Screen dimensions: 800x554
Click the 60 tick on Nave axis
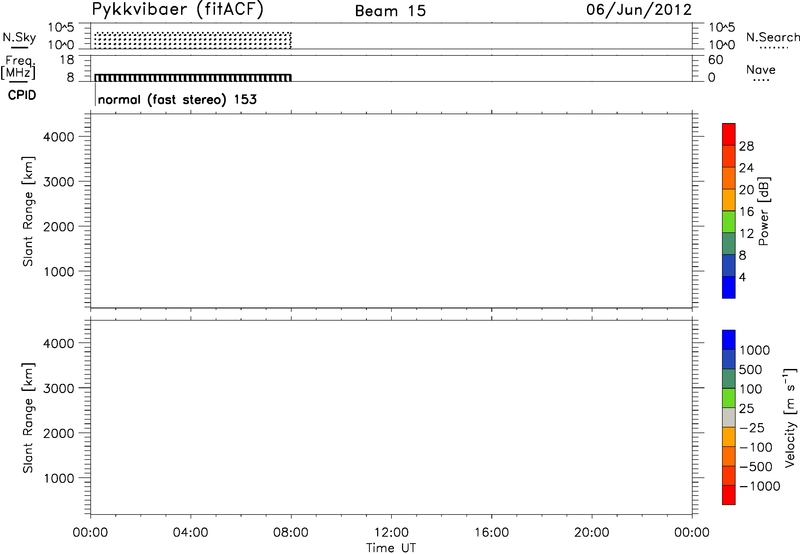click(716, 60)
